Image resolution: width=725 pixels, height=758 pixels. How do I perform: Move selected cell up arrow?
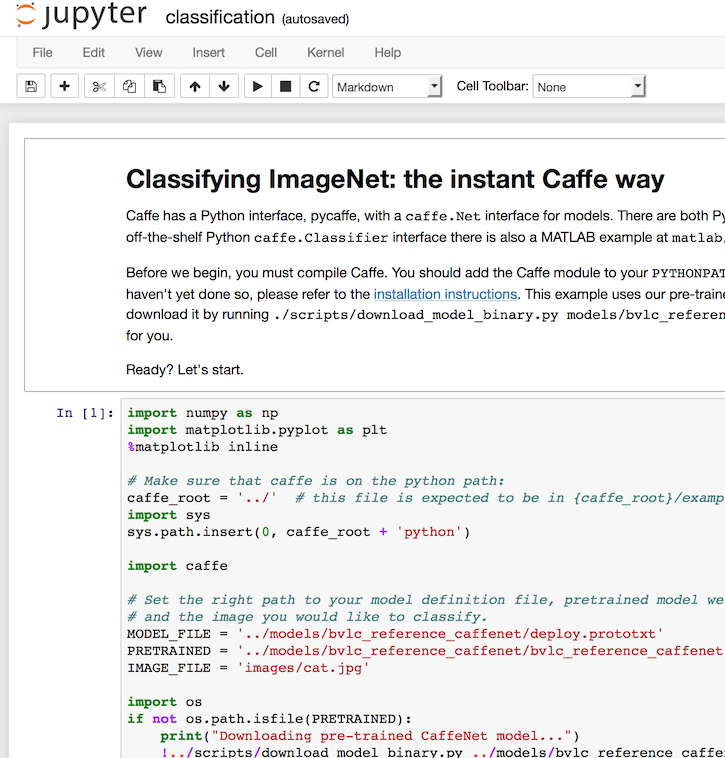[195, 87]
